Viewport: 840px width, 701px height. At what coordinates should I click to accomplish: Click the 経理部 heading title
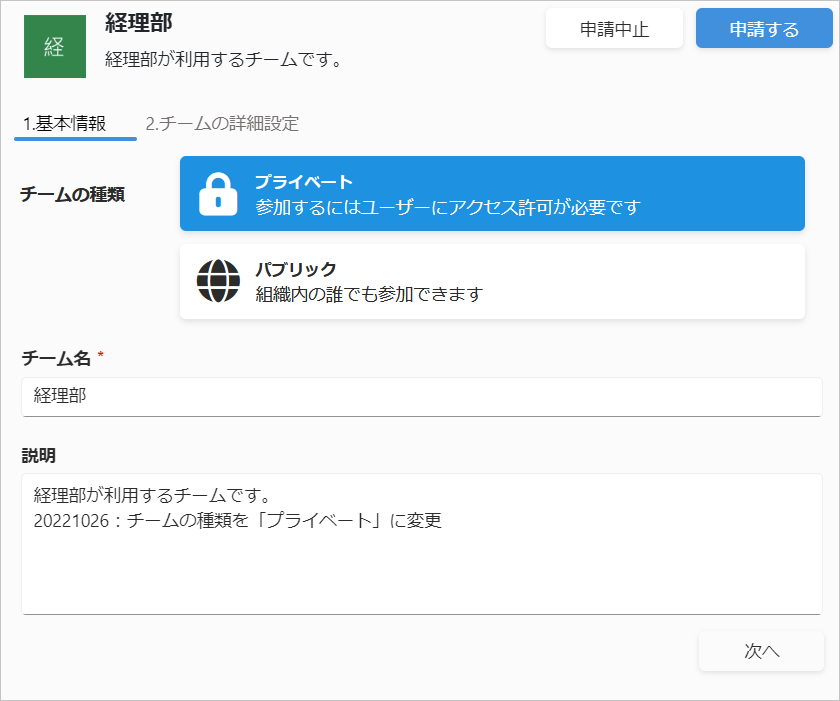coord(139,23)
